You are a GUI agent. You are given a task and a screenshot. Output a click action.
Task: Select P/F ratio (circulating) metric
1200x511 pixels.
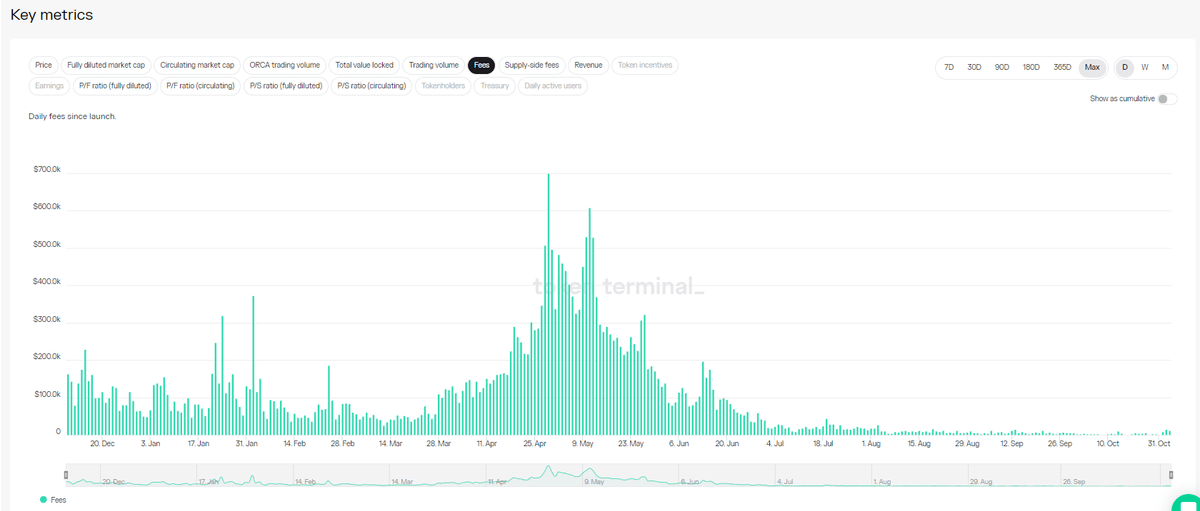(x=200, y=86)
